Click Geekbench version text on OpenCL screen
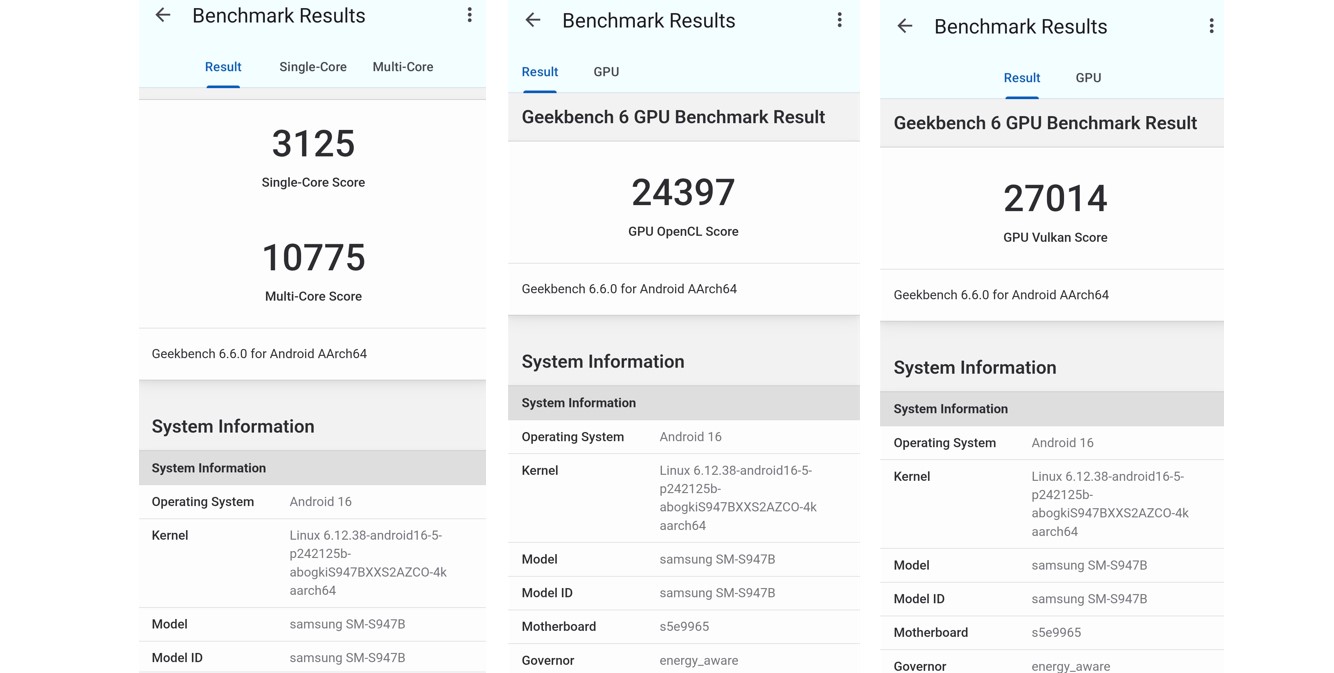This screenshot has height=673, width=1334. pos(629,289)
